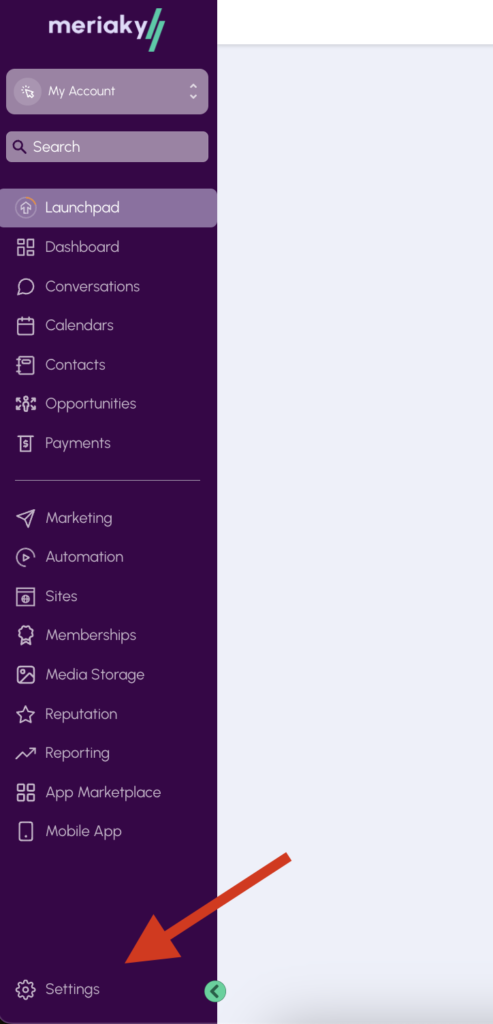Open Dashboard via its grid icon
This screenshot has height=1024, width=493.
(25, 247)
